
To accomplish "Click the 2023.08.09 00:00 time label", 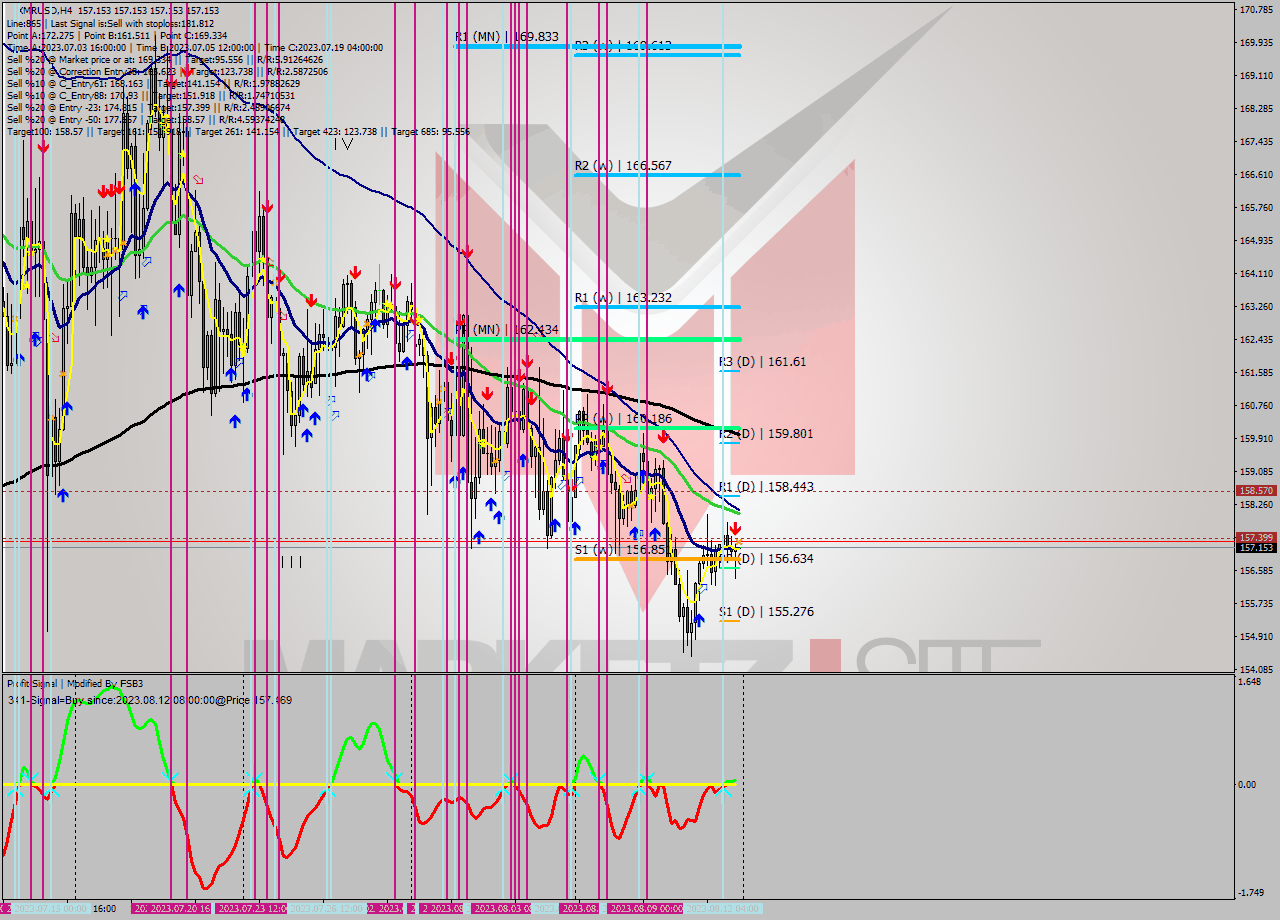I will point(645,908).
